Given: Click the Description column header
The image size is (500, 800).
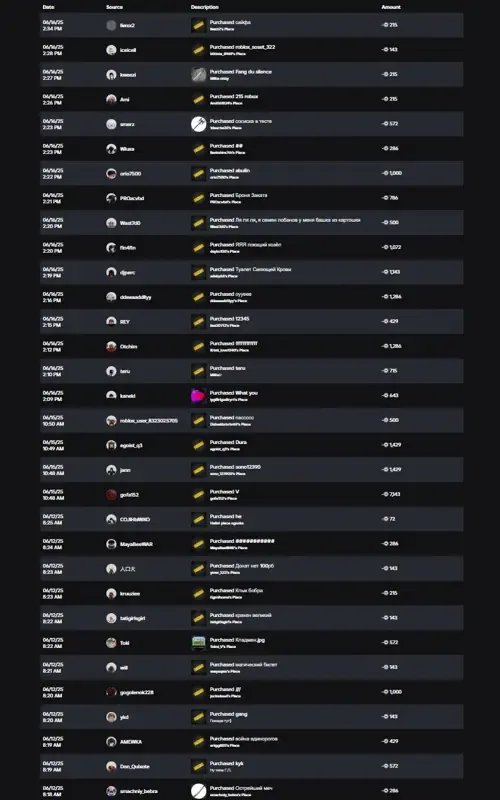Looking at the screenshot, I should pos(205,7).
